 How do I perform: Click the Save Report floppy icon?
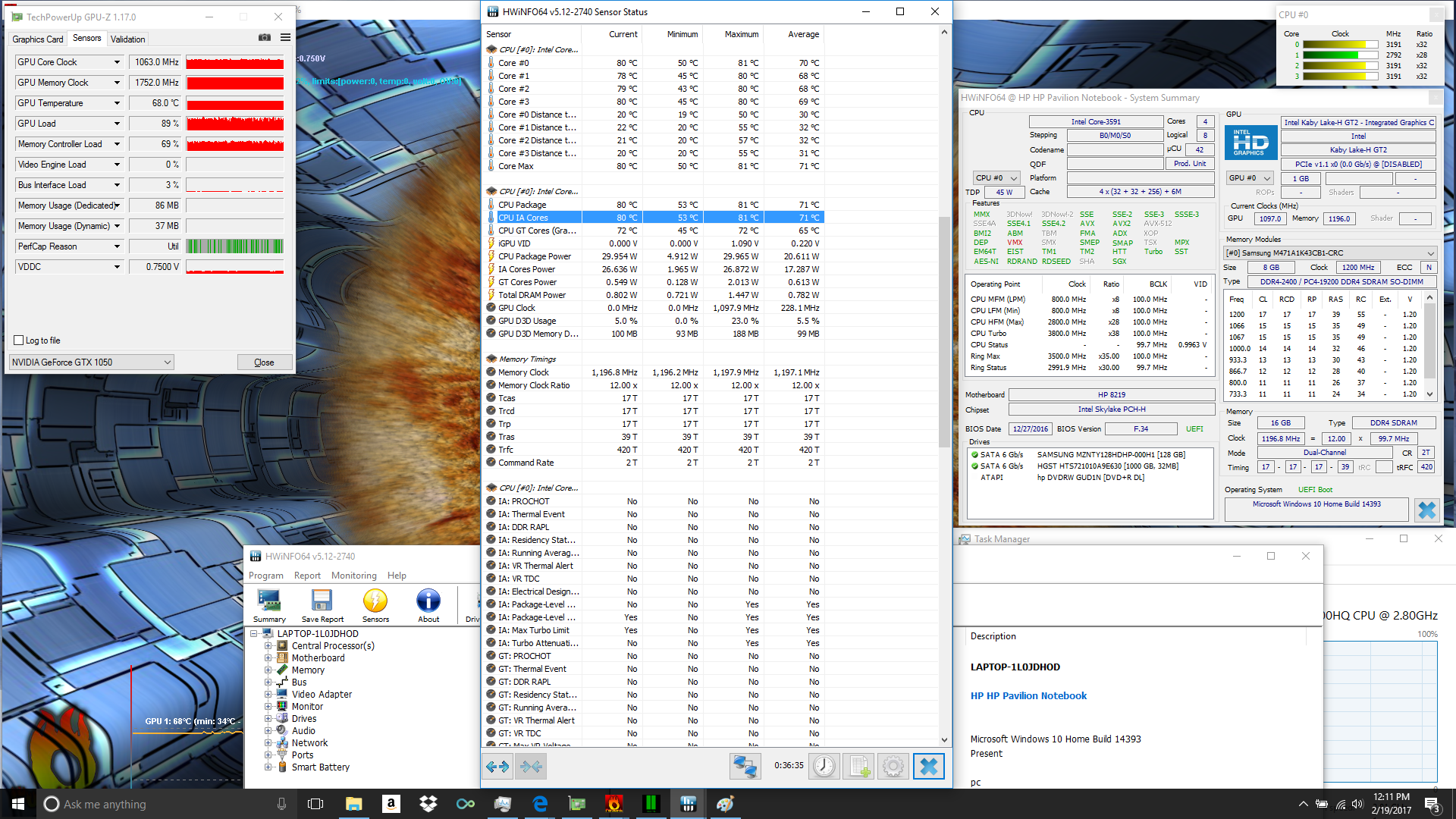point(322,606)
